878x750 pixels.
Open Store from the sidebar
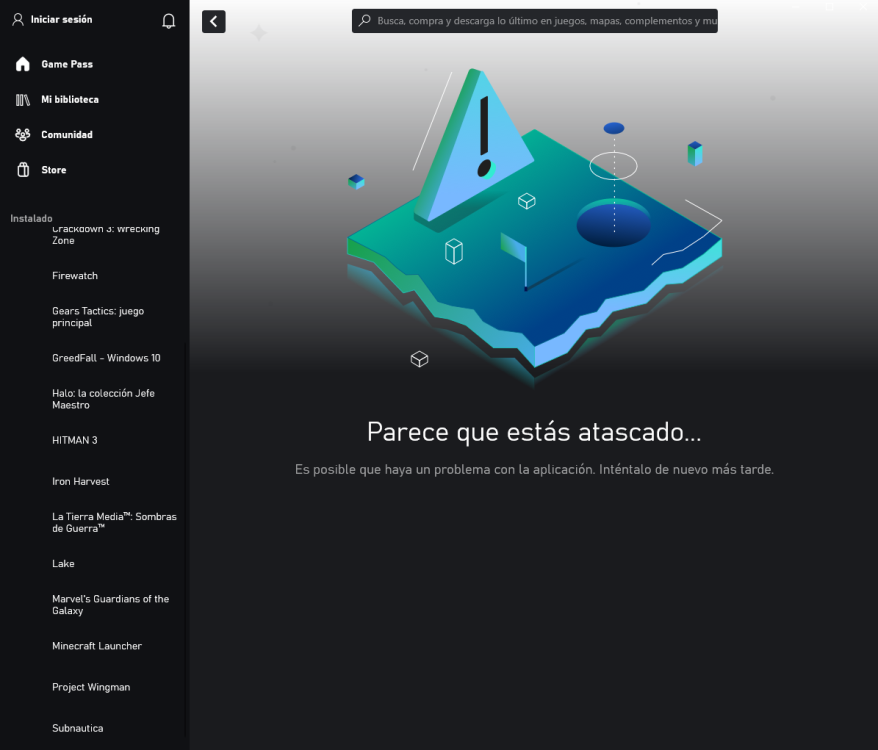53,169
